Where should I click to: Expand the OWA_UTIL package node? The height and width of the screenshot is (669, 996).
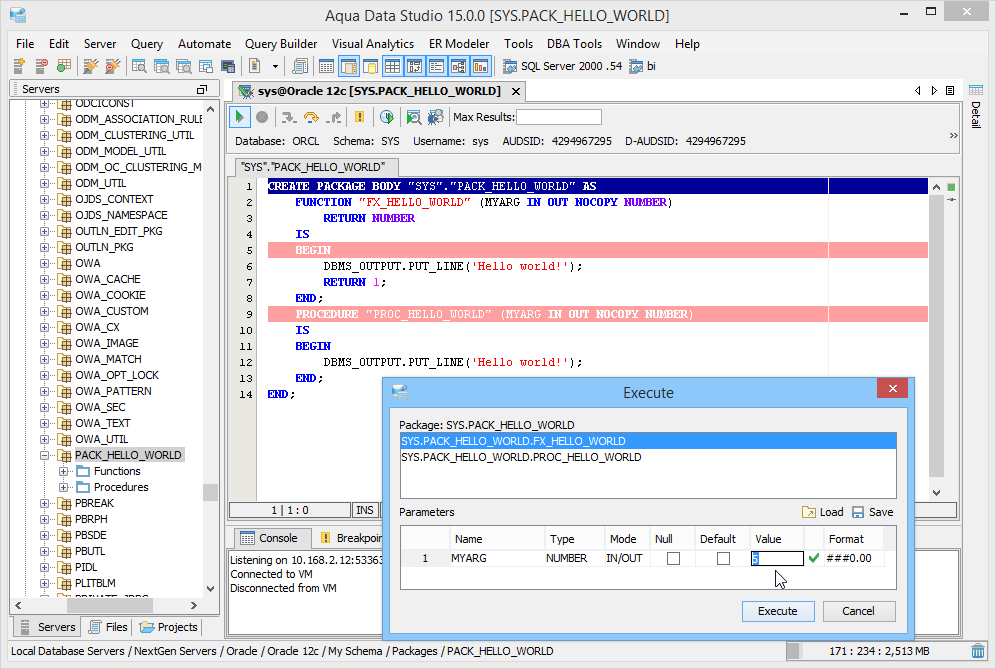pyautogui.click(x=44, y=439)
